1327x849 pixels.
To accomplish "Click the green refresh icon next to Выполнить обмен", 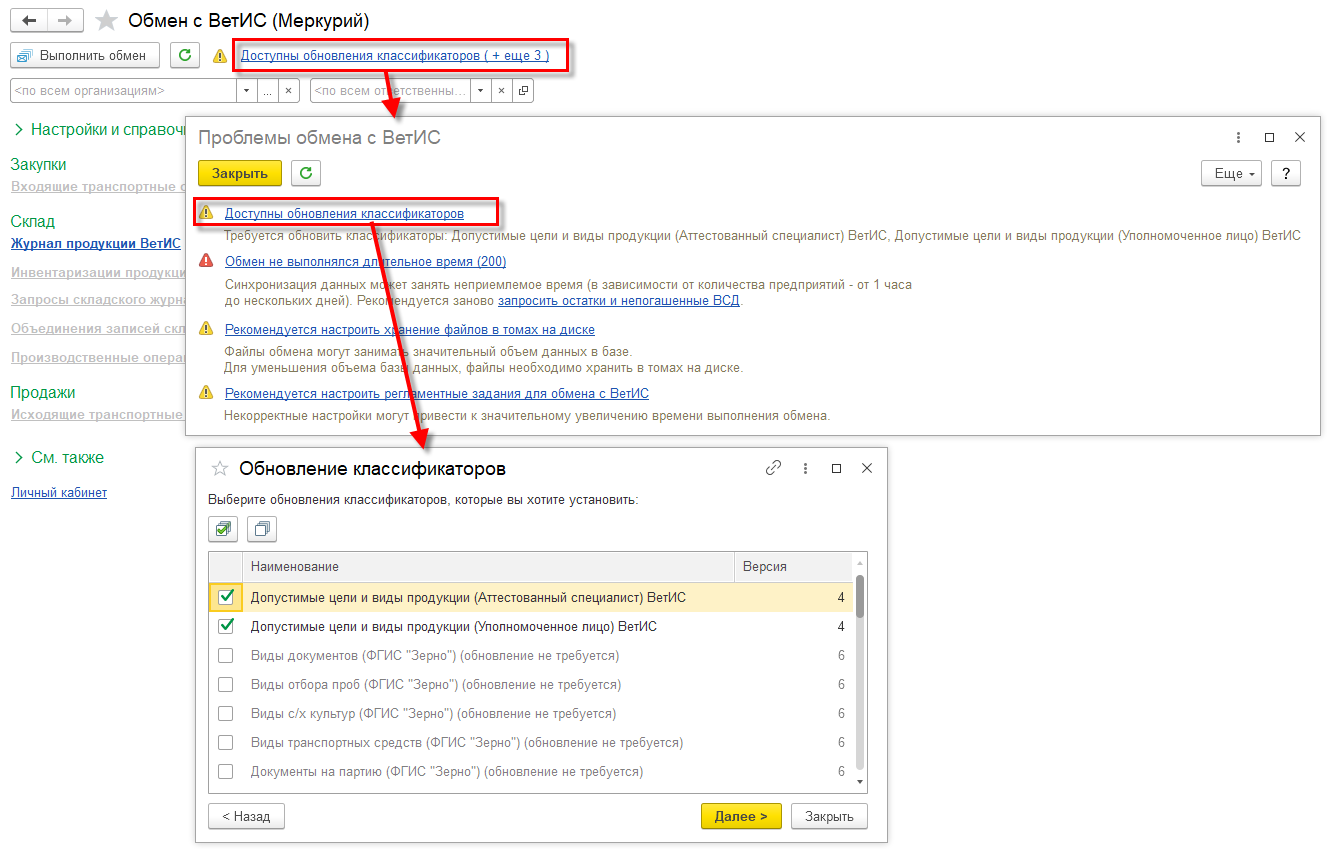I will (x=185, y=56).
